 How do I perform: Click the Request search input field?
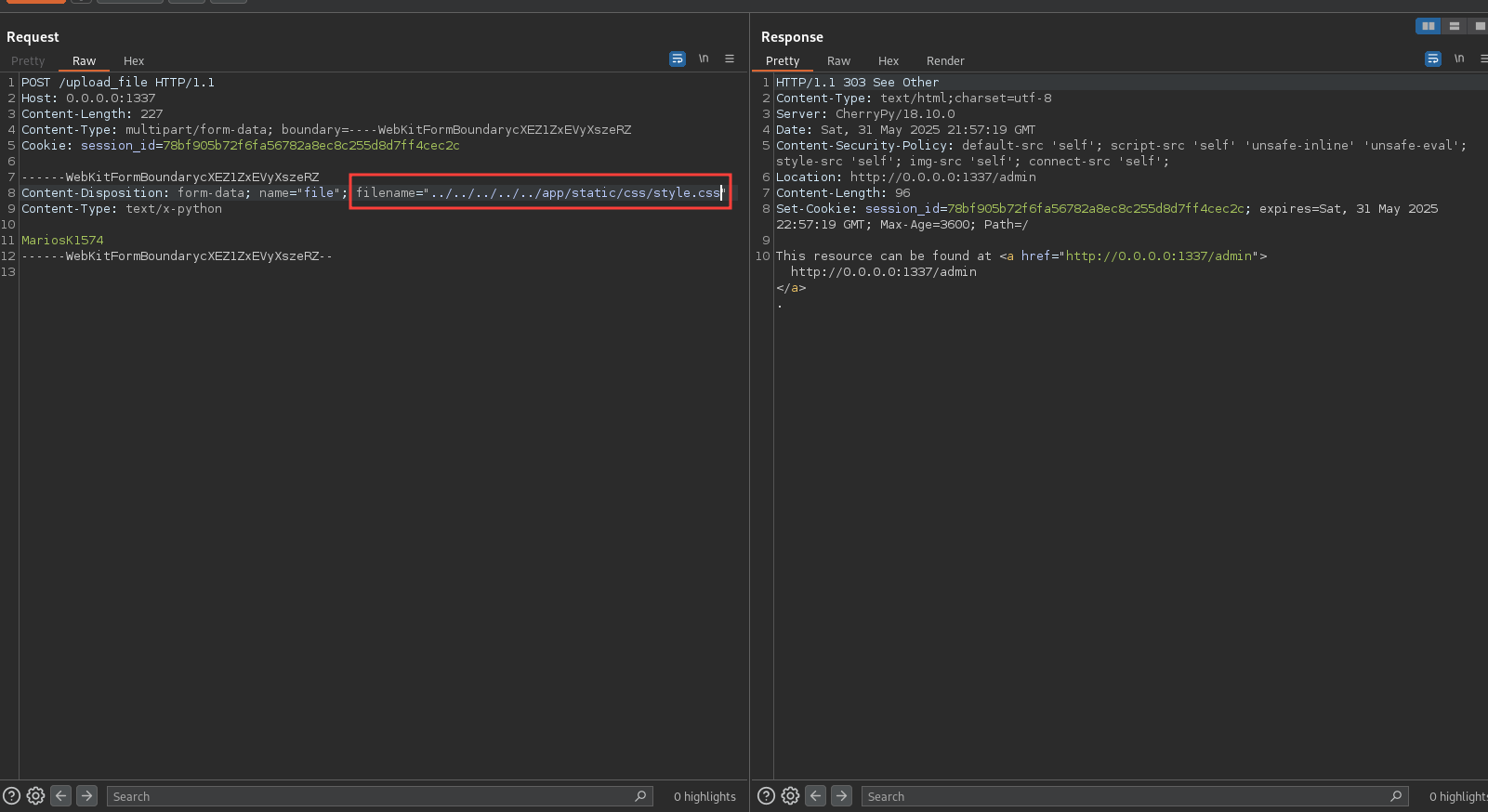(x=372, y=796)
